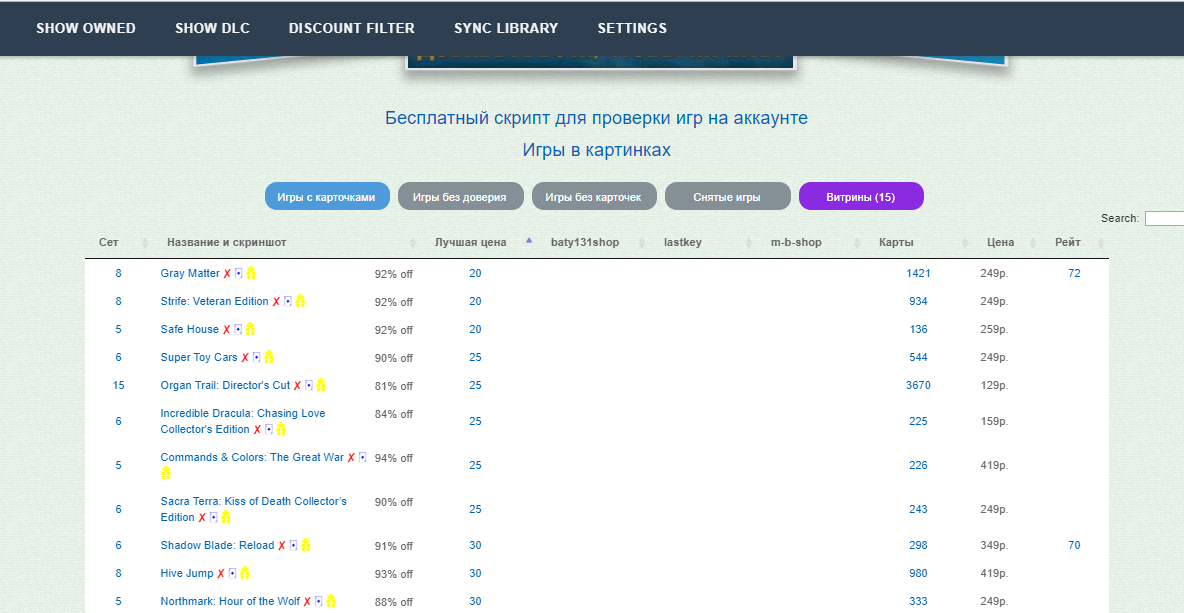Click the price 419р. in the Hive Jump row
Viewport: 1184px width, 613px height.
coord(994,574)
